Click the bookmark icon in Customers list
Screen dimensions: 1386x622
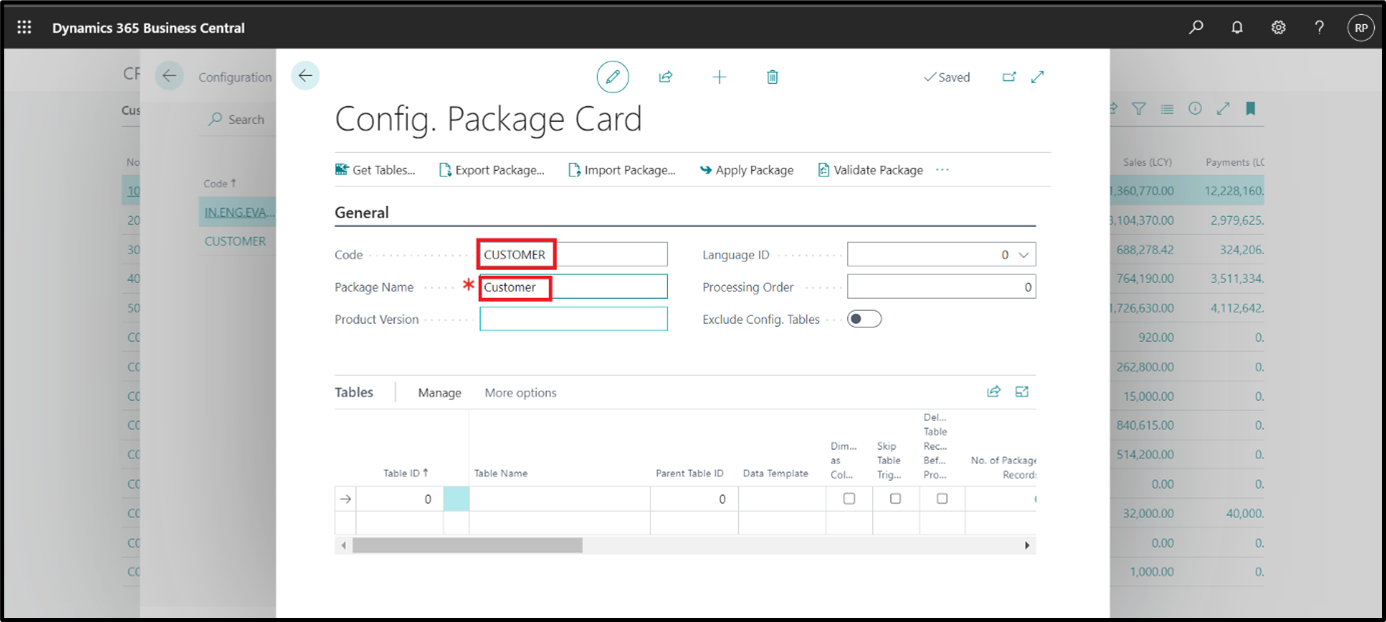pos(1250,109)
